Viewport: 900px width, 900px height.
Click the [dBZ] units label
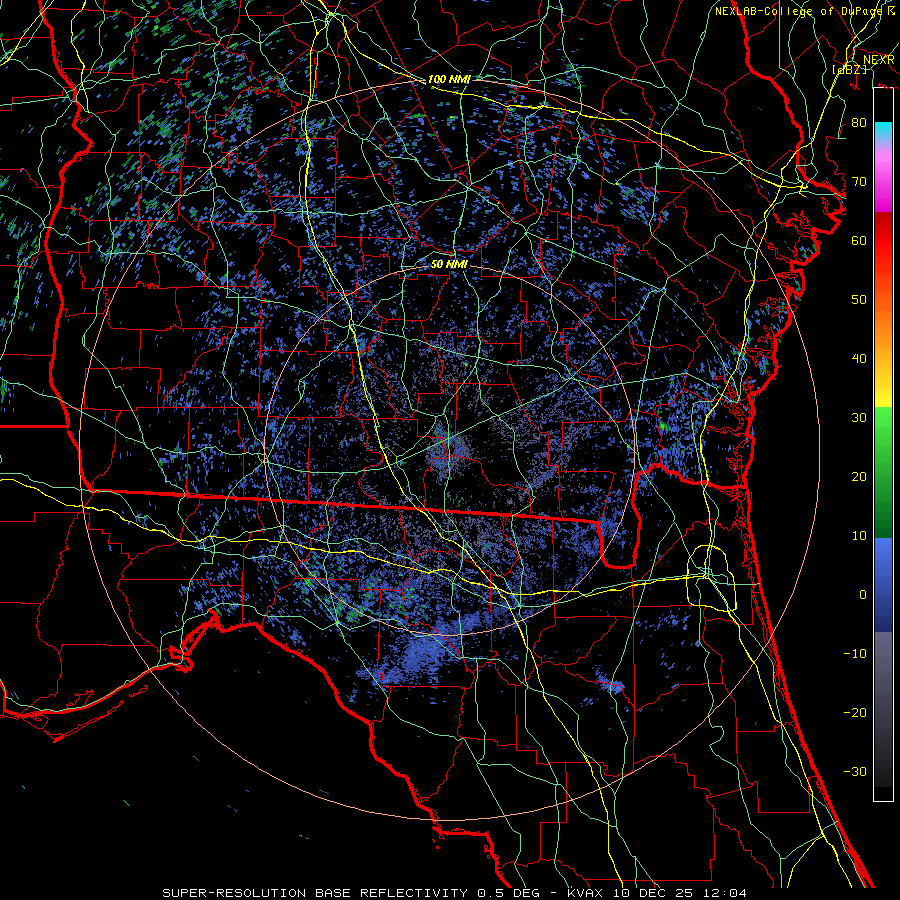coord(849,69)
